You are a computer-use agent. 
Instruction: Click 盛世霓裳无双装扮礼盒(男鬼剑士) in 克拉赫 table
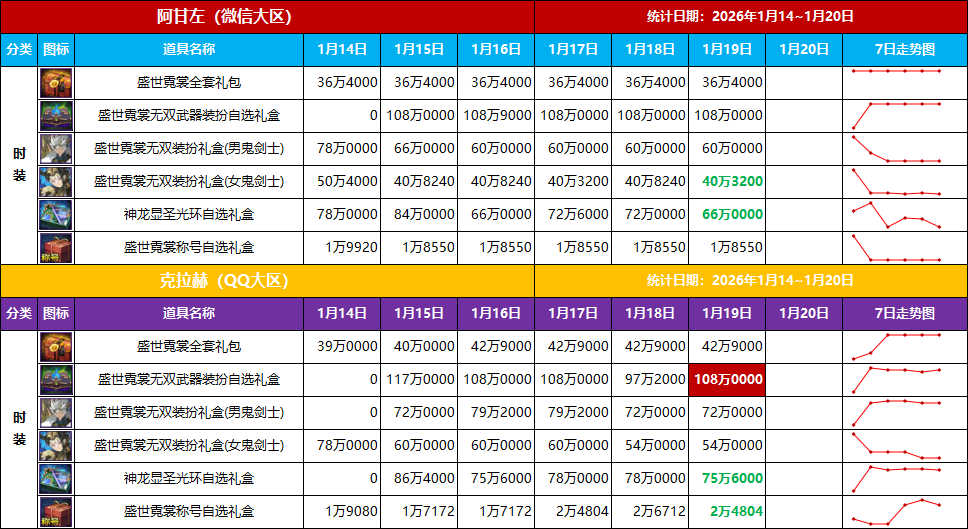[189, 413]
